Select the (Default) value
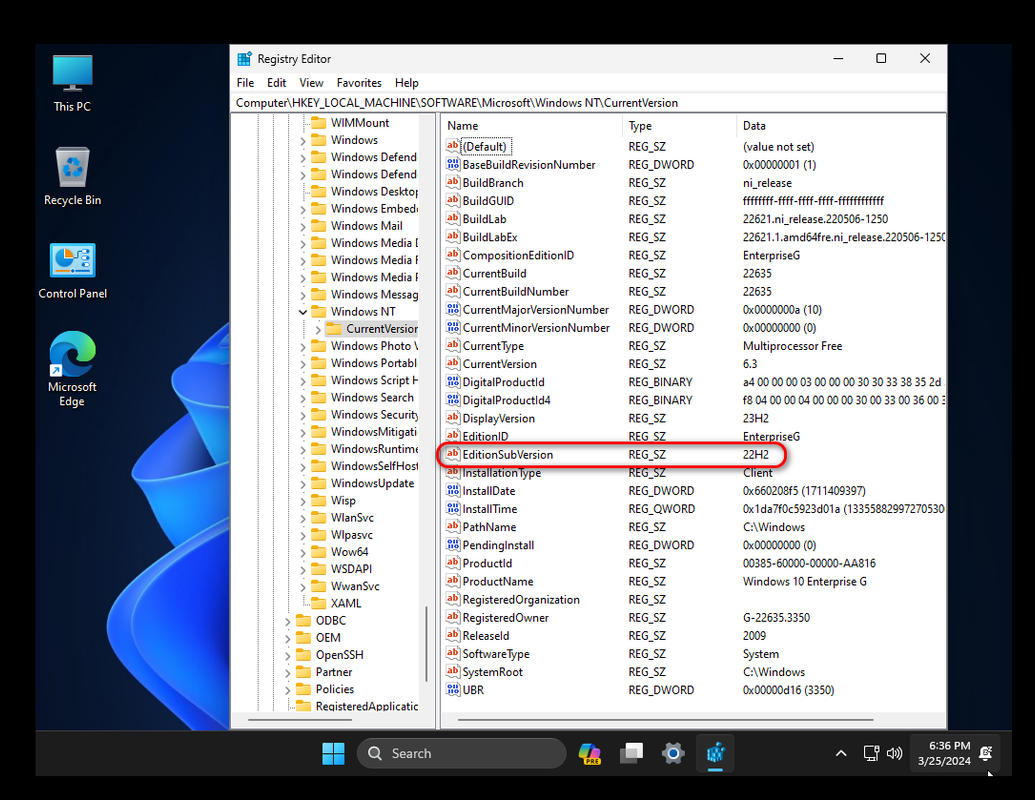The height and width of the screenshot is (800, 1035). pyautogui.click(x=484, y=147)
